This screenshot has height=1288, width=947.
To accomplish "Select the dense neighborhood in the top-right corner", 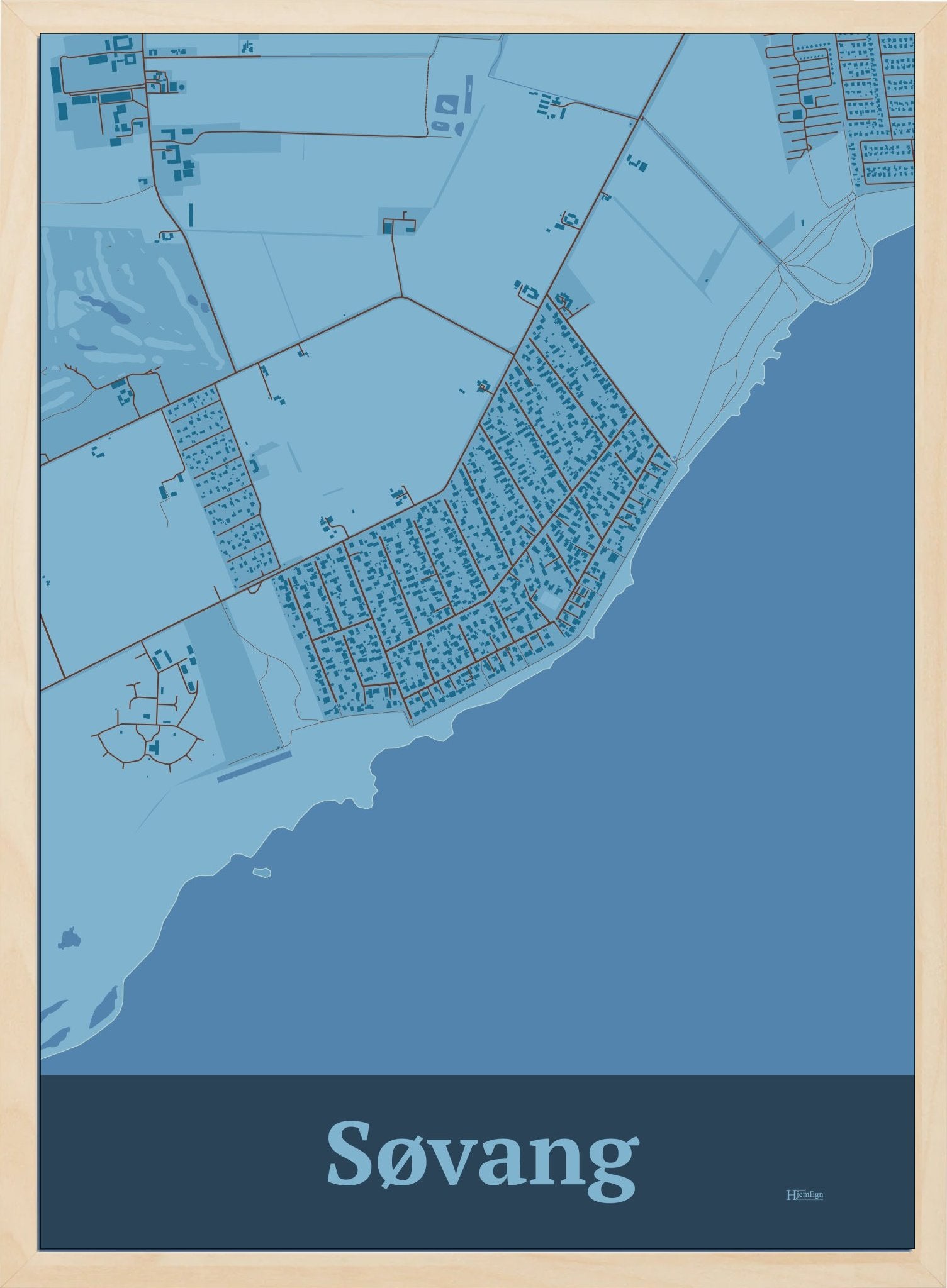I will (x=843, y=107).
